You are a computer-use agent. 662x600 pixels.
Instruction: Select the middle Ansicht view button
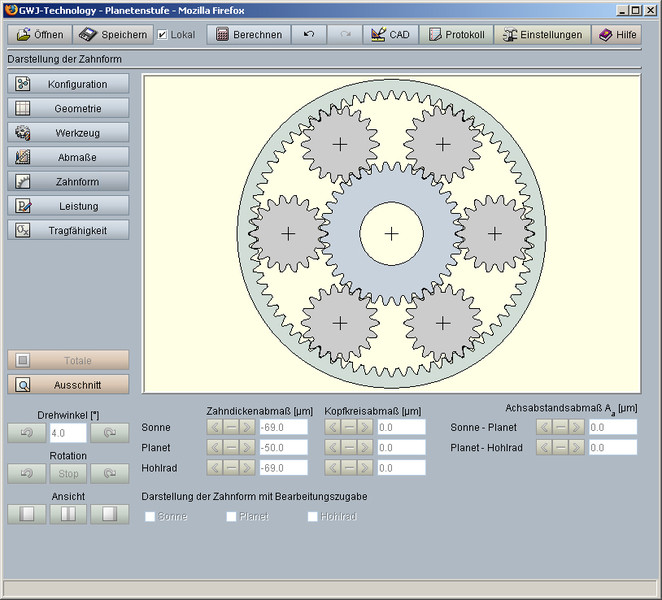[68, 514]
